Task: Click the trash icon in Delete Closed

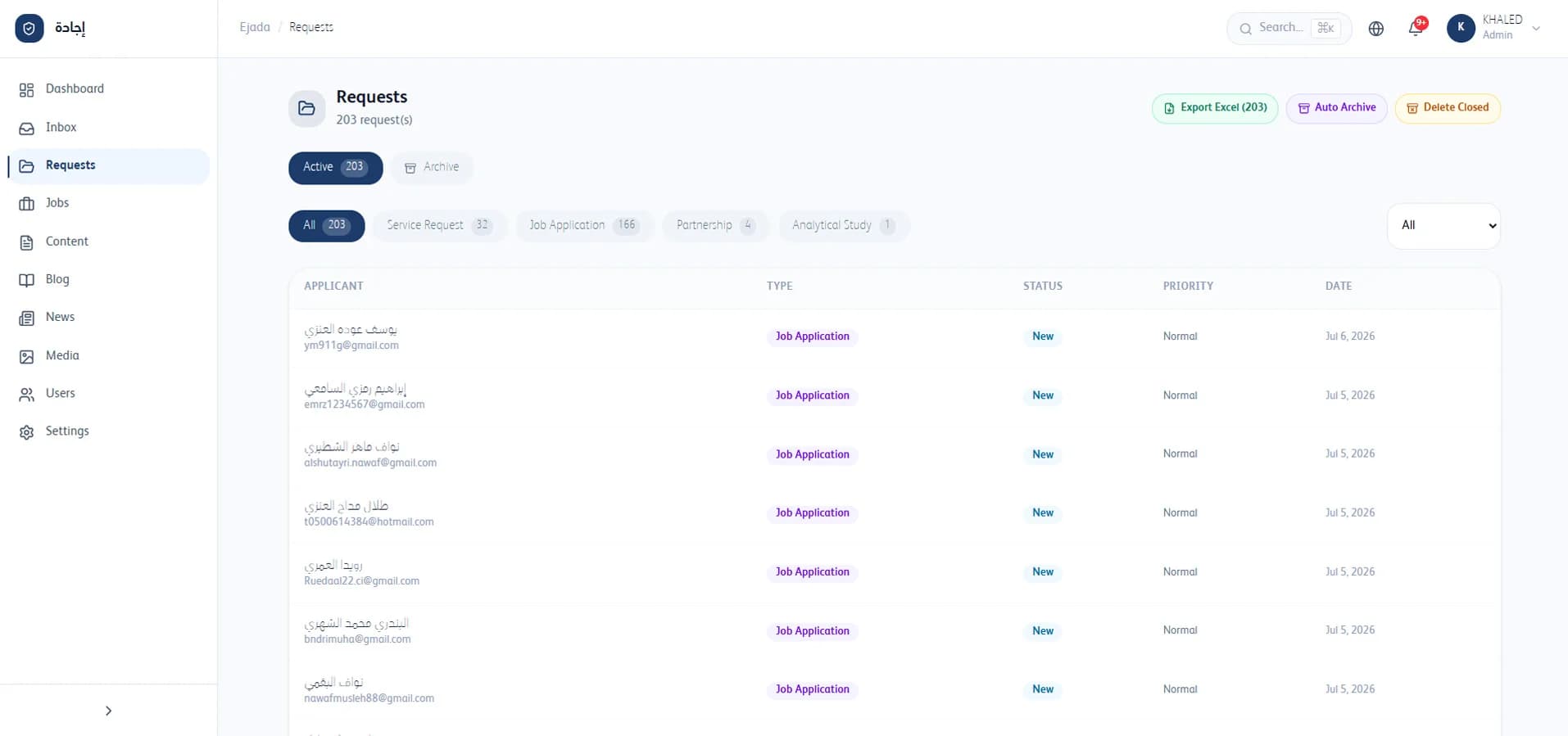Action: (1412, 108)
